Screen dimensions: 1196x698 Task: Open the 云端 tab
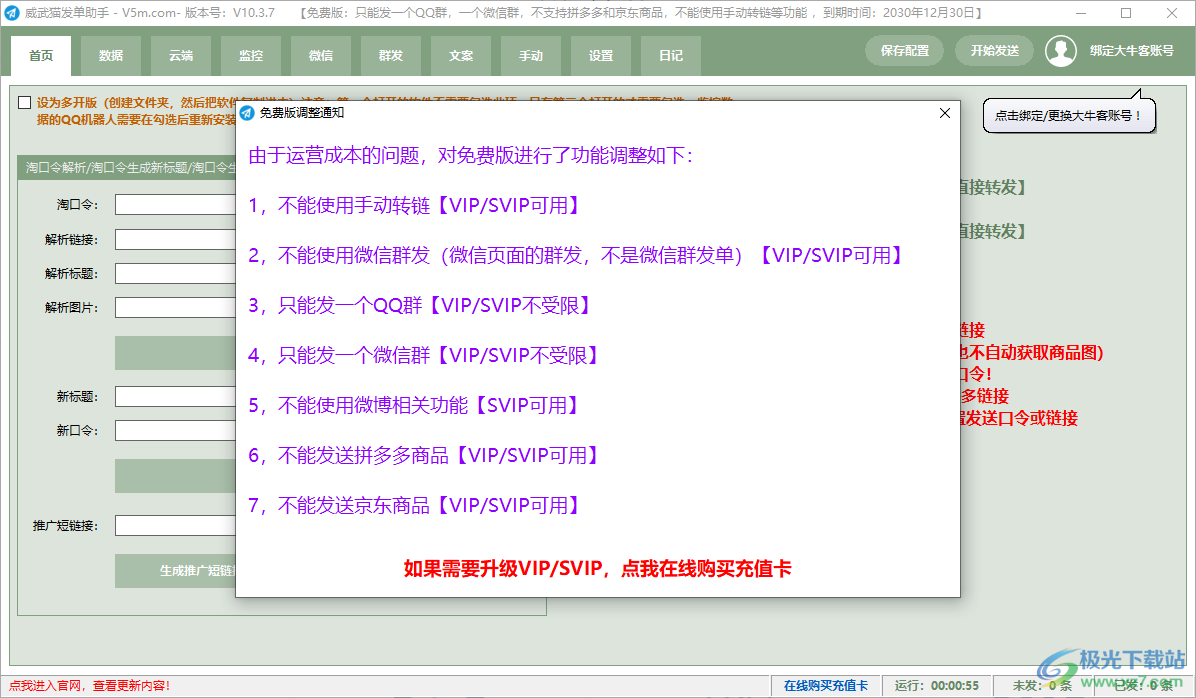(x=181, y=56)
